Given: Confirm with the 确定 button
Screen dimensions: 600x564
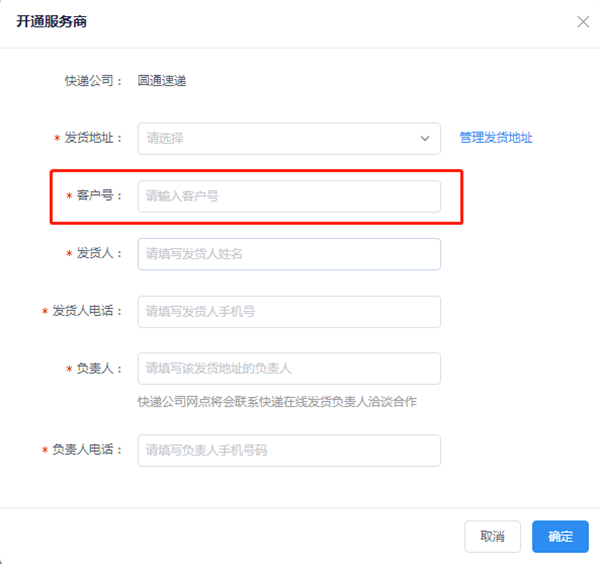Looking at the screenshot, I should [560, 537].
